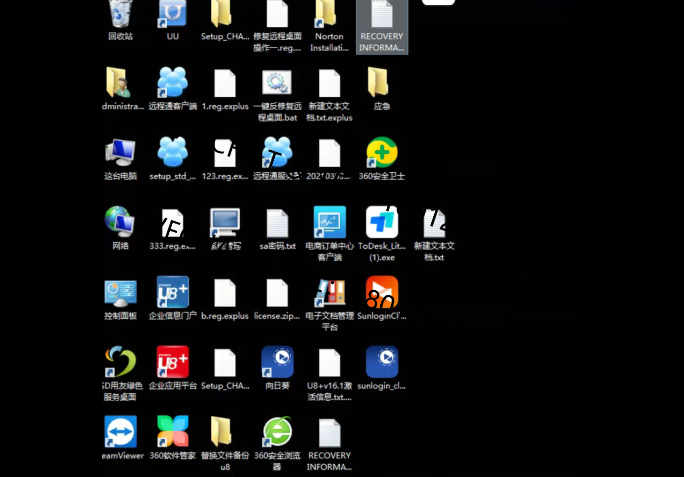Select the Norton Installation folder
The height and width of the screenshot is (477, 684).
(x=329, y=14)
